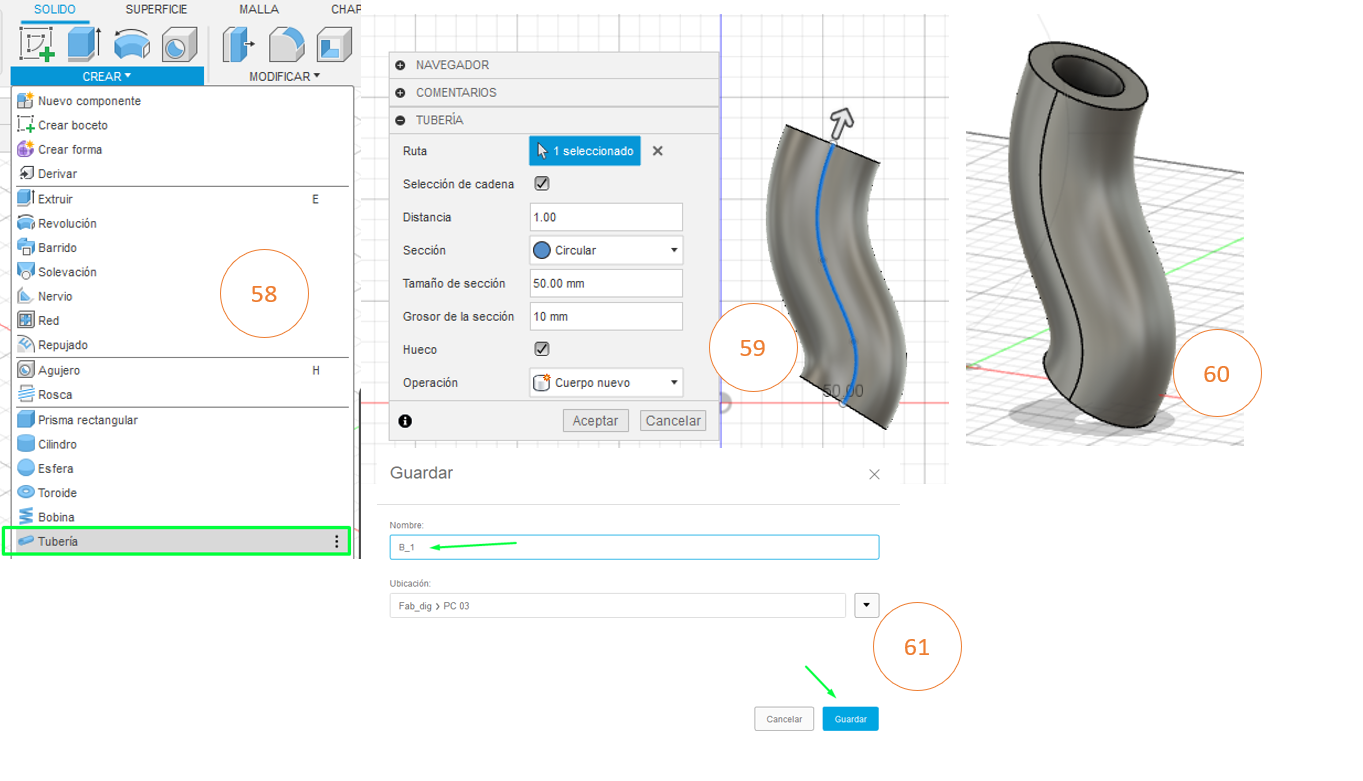Viewport: 1363px width, 781px height.
Task: Click Cancelar in the Tubería dialog
Action: 673,421
